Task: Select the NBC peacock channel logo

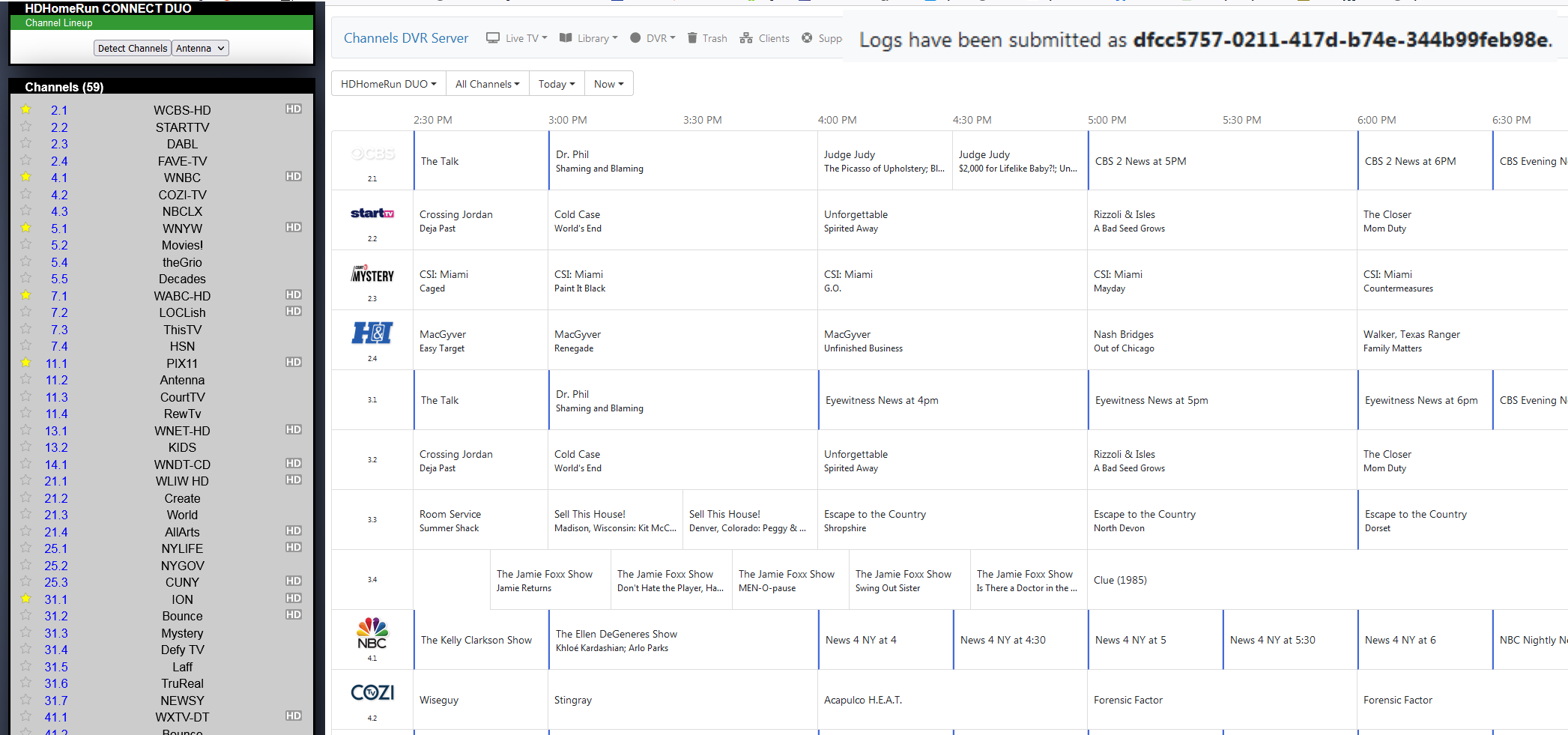Action: tap(372, 633)
